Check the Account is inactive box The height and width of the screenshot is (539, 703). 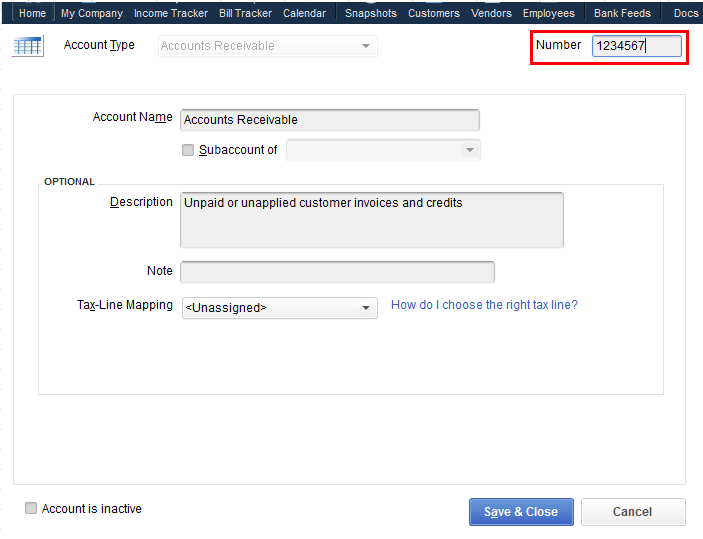click(x=32, y=509)
